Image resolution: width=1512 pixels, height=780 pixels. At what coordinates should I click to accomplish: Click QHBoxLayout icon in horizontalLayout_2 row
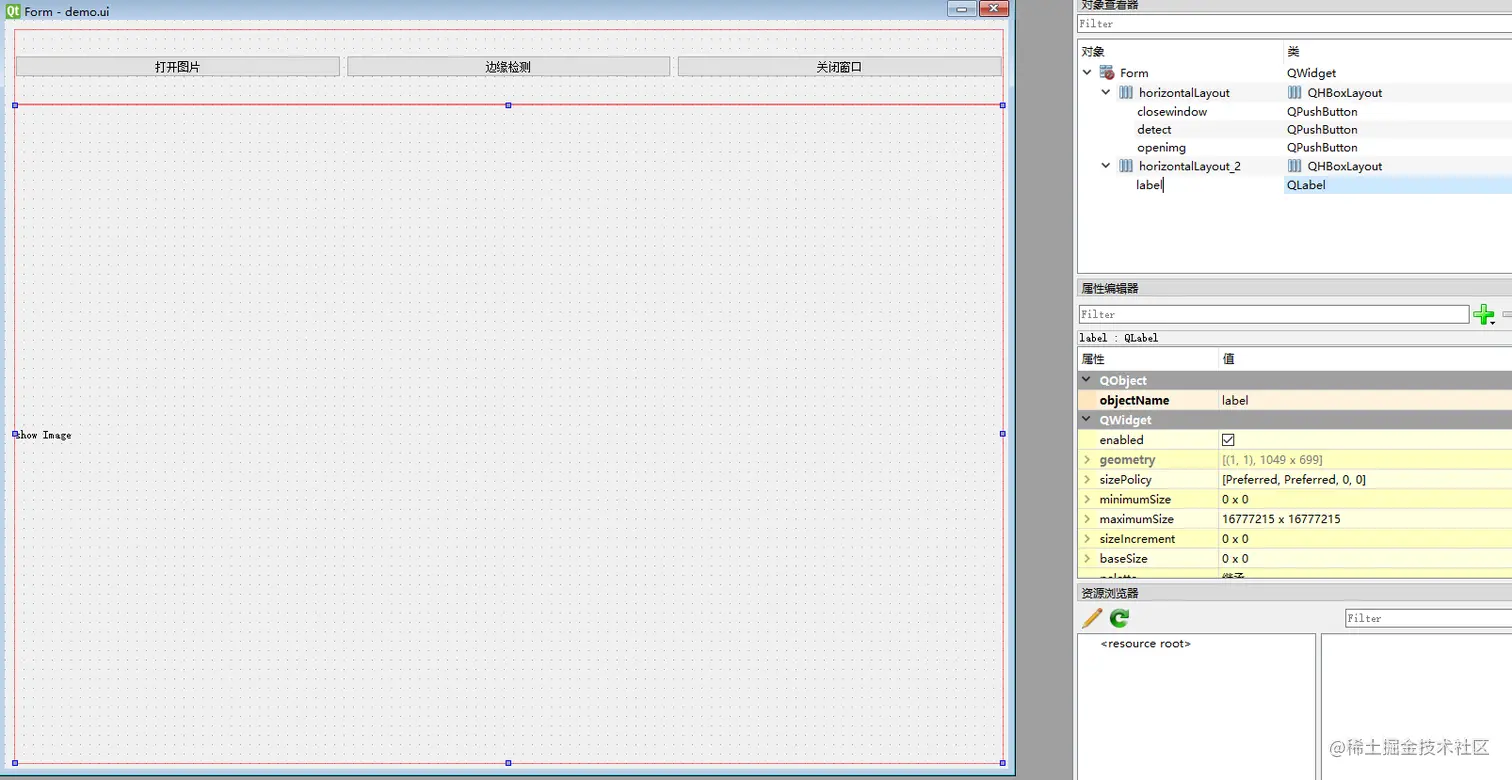pos(1295,166)
